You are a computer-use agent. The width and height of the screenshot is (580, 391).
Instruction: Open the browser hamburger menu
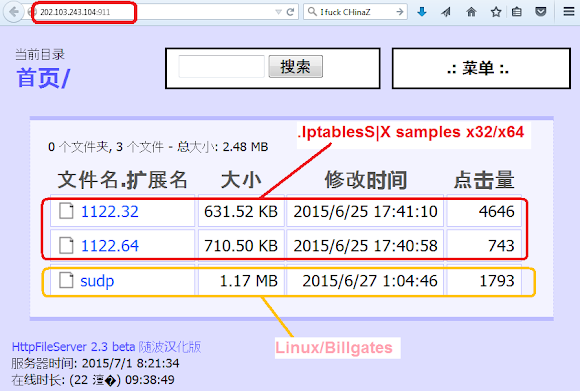tap(569, 12)
